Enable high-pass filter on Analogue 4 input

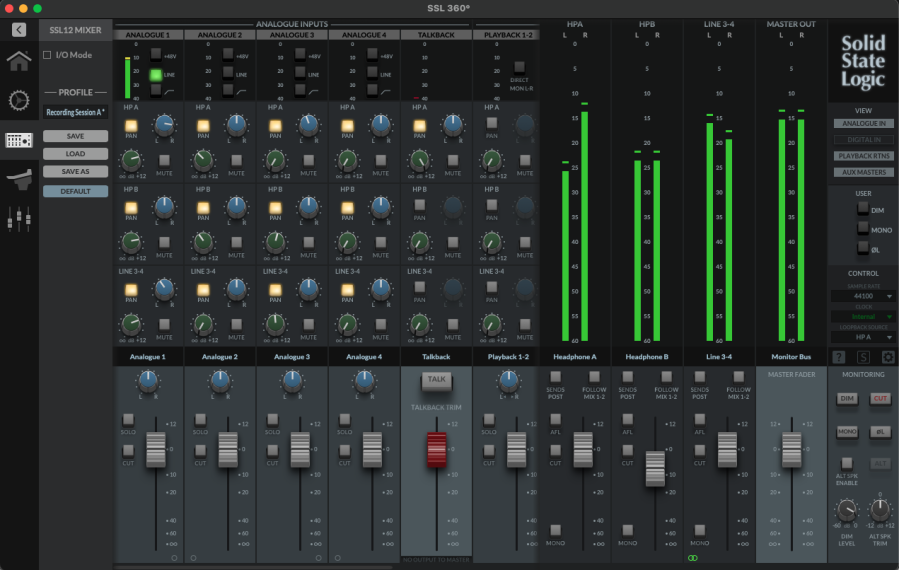pos(373,90)
